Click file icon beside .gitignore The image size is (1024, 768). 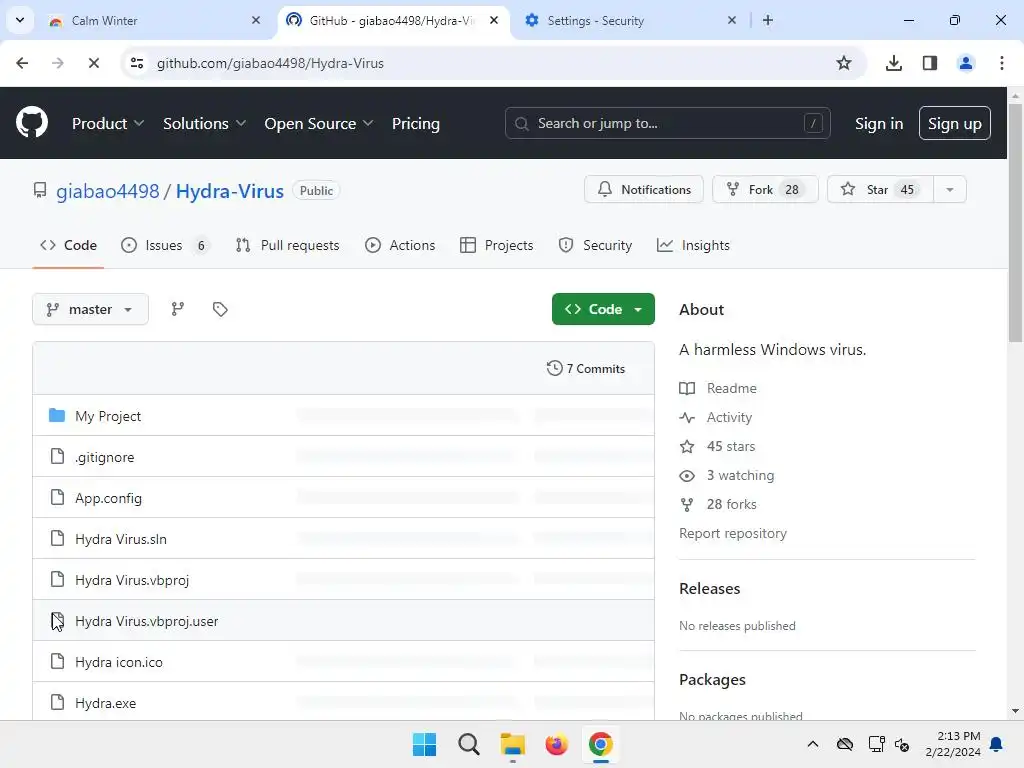pyautogui.click(x=57, y=456)
